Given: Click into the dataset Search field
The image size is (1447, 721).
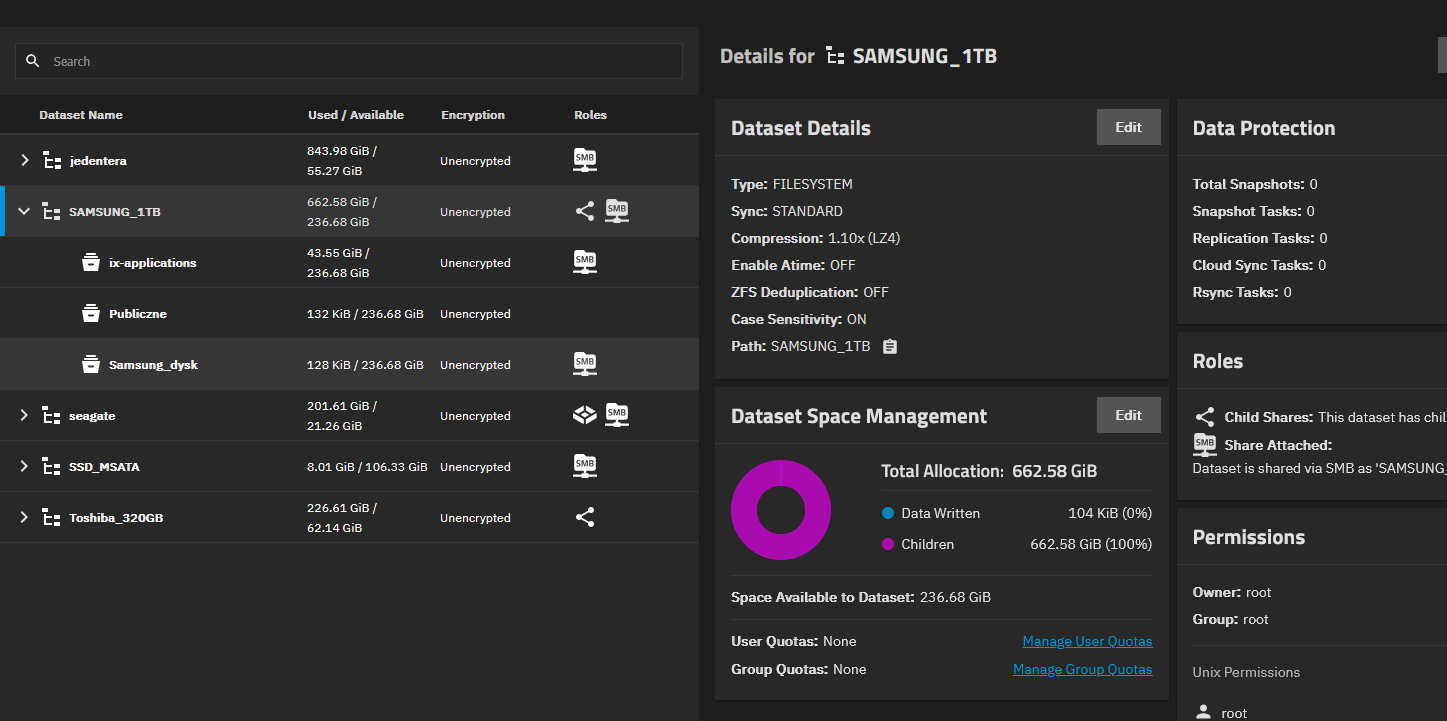Looking at the screenshot, I should (360, 61).
